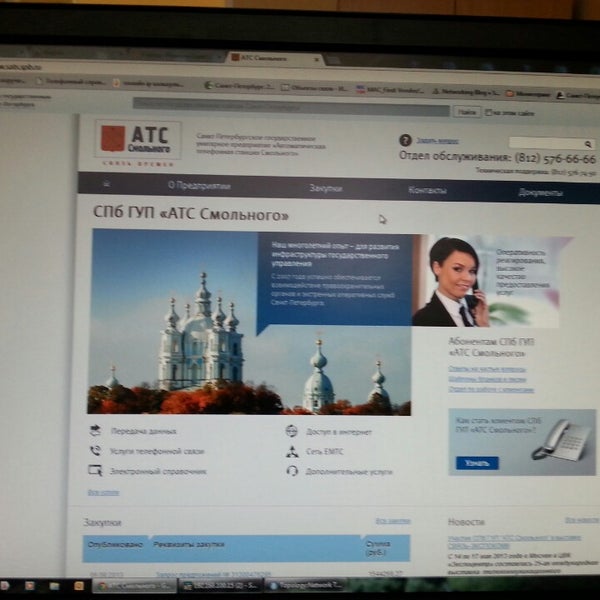Click the ATC Смольного tab favicon
This screenshot has height=600, width=600.
[235, 57]
